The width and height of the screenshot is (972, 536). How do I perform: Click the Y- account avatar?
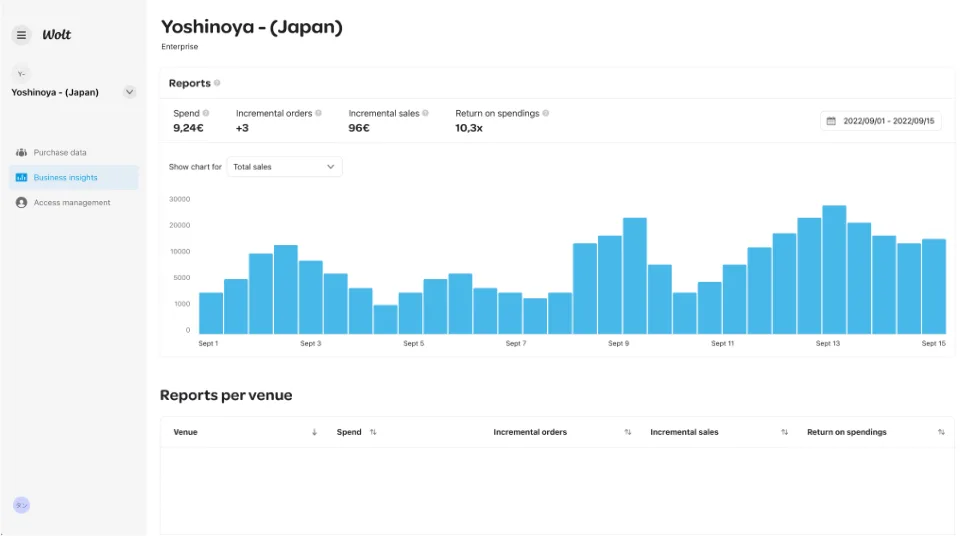click(x=21, y=74)
